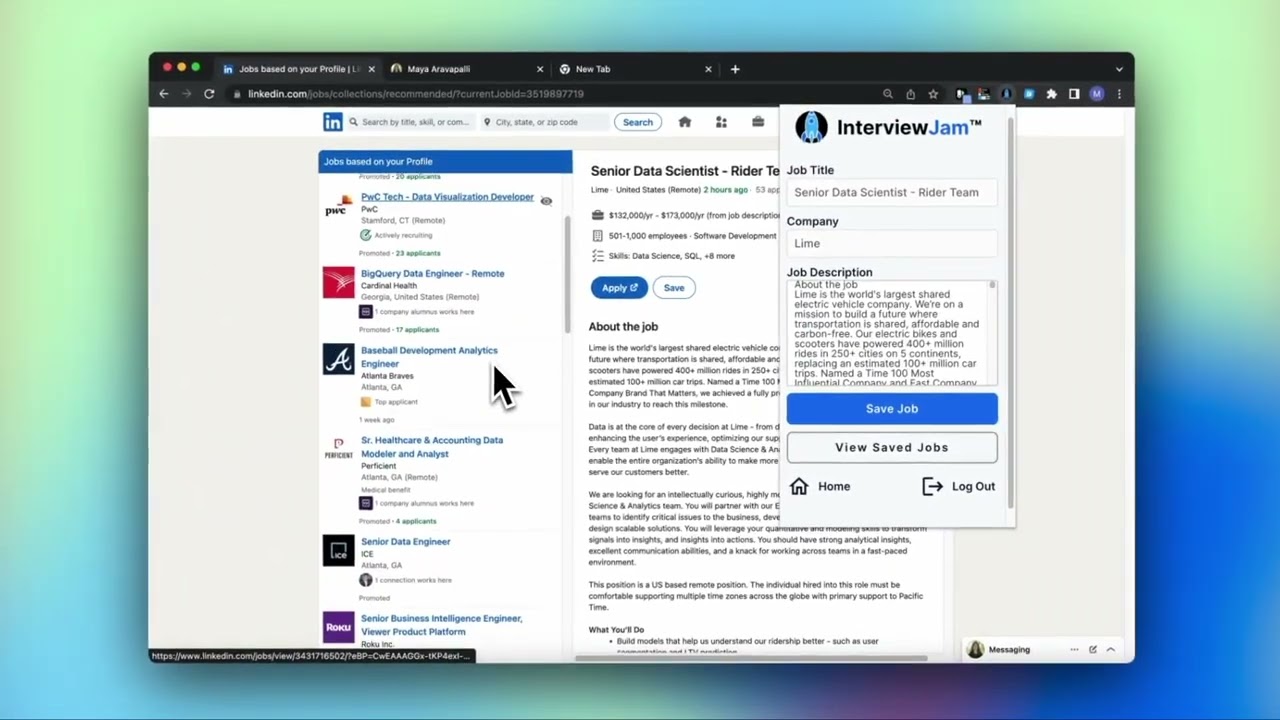Screen dimensions: 1280x720
Task: Click the browser address bar URL
Action: tap(415, 94)
